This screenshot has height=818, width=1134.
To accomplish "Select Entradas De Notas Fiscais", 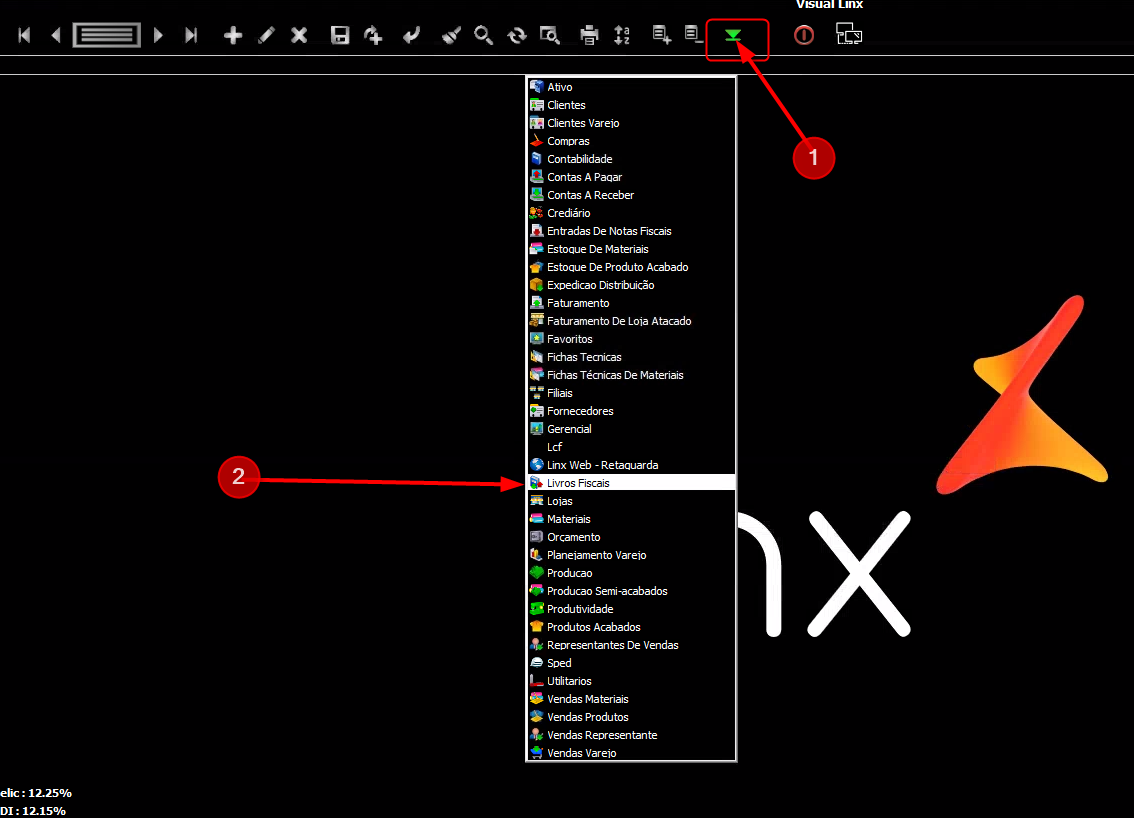I will click(631, 231).
